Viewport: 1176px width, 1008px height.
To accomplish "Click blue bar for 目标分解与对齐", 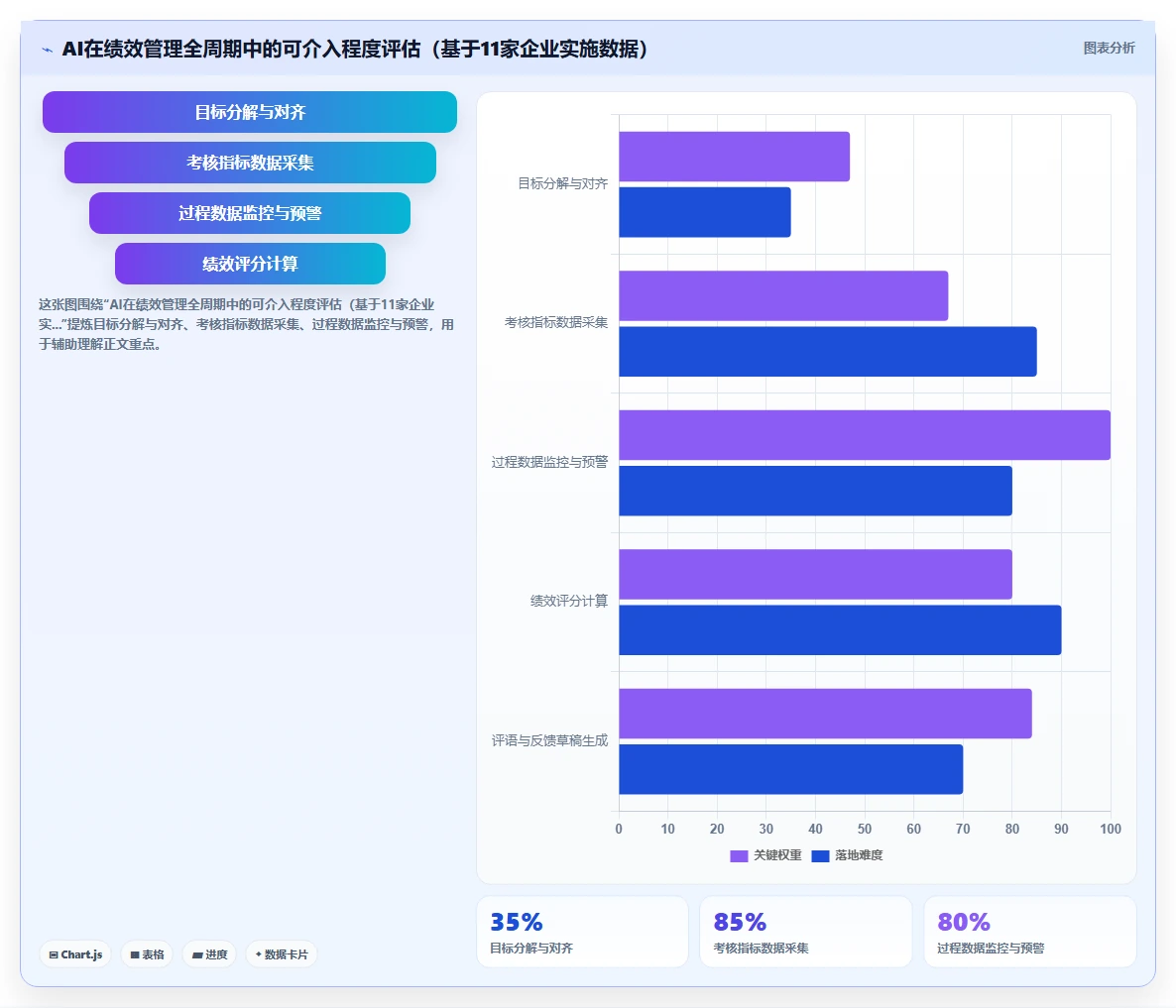I will point(705,212).
